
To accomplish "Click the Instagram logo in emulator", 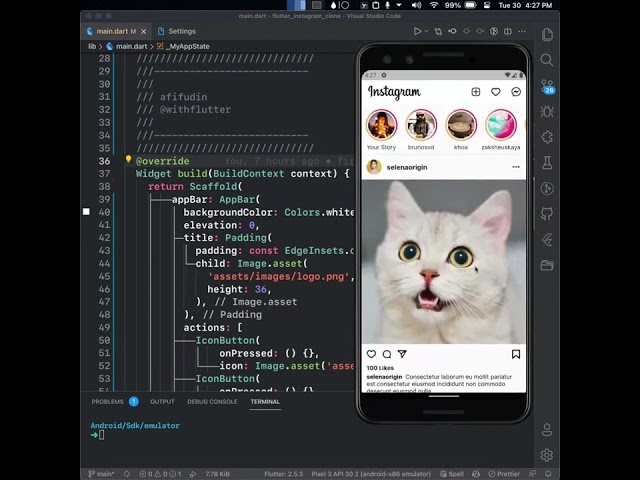I will [394, 92].
